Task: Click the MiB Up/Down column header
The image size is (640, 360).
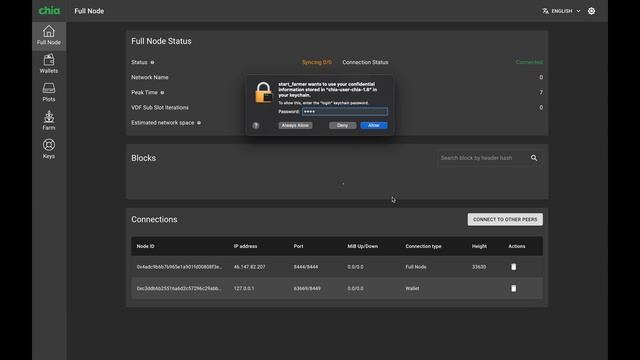Action: coord(362,246)
